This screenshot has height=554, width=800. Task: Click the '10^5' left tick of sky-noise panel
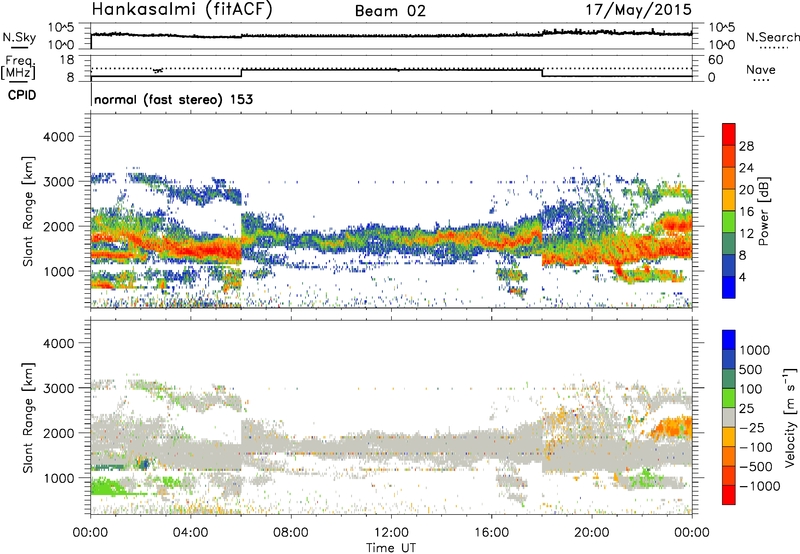61,28
